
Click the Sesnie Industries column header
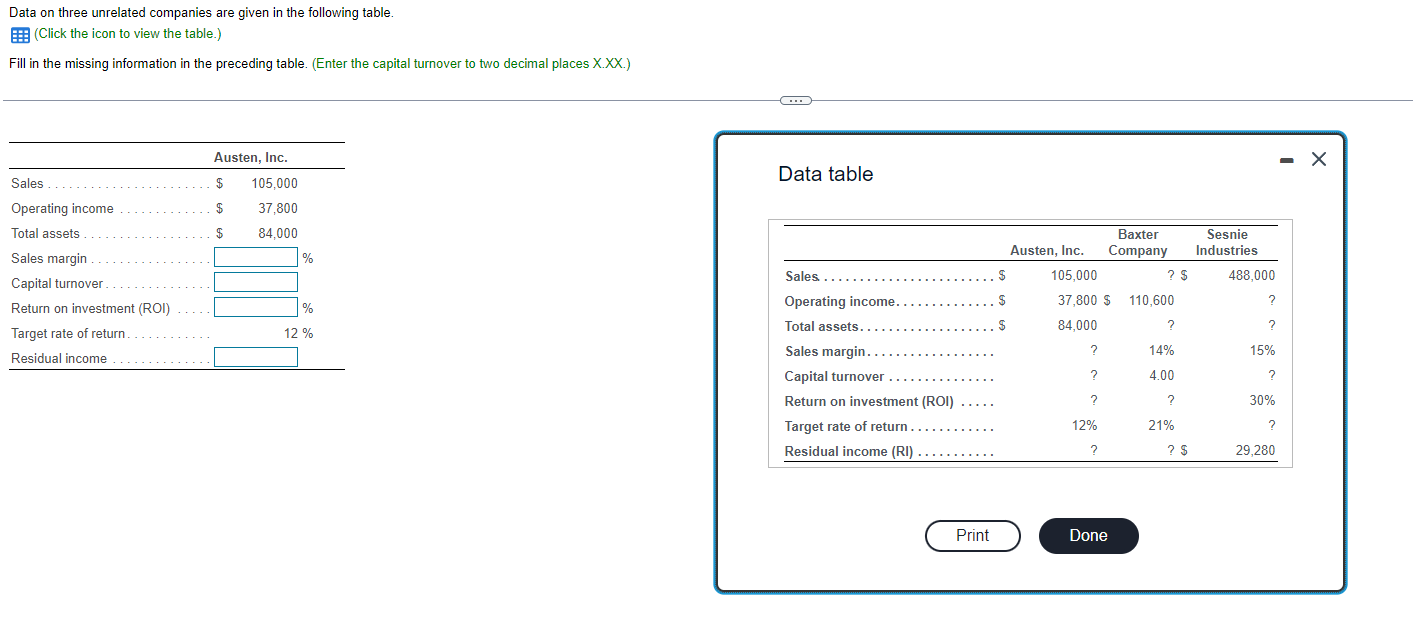[x=1227, y=241]
